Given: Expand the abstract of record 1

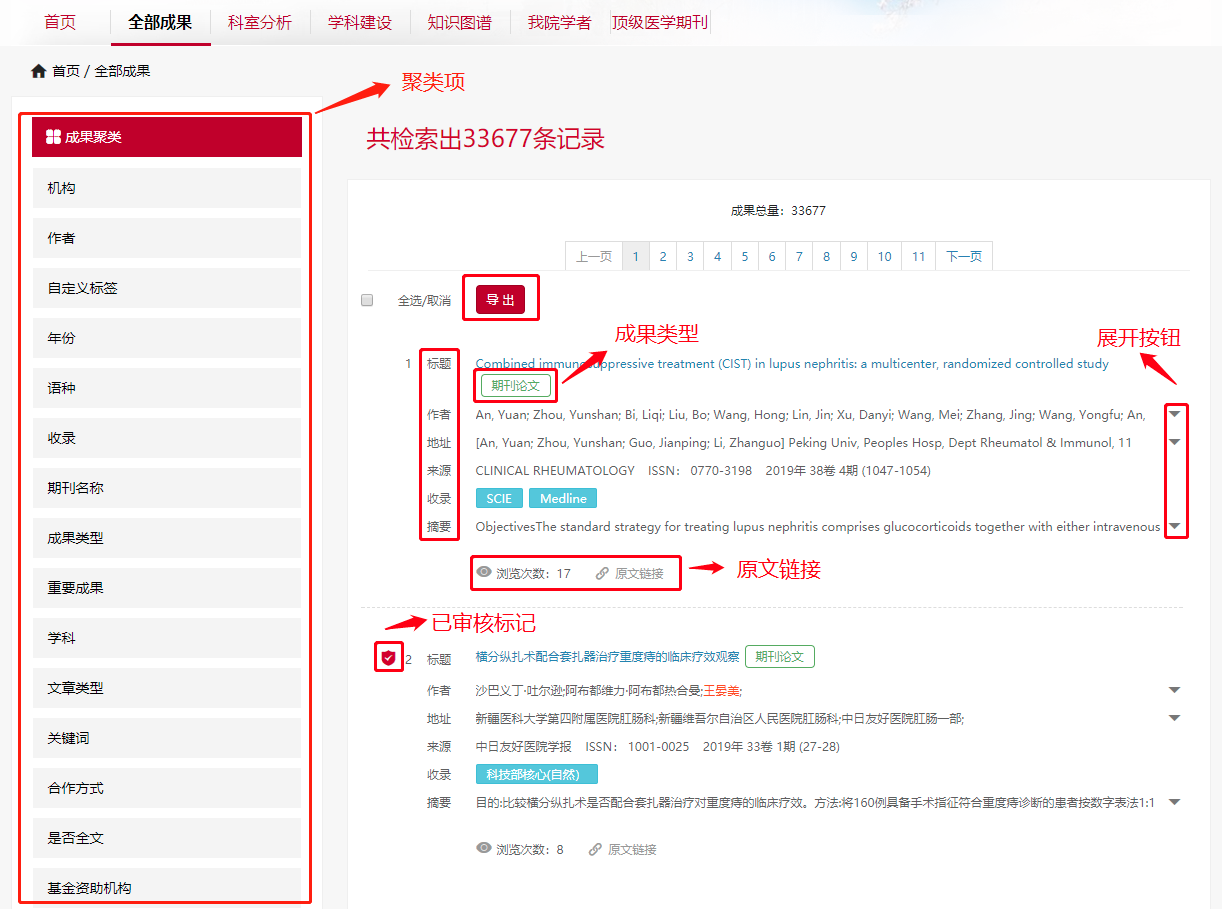Looking at the screenshot, I should click(x=1175, y=526).
